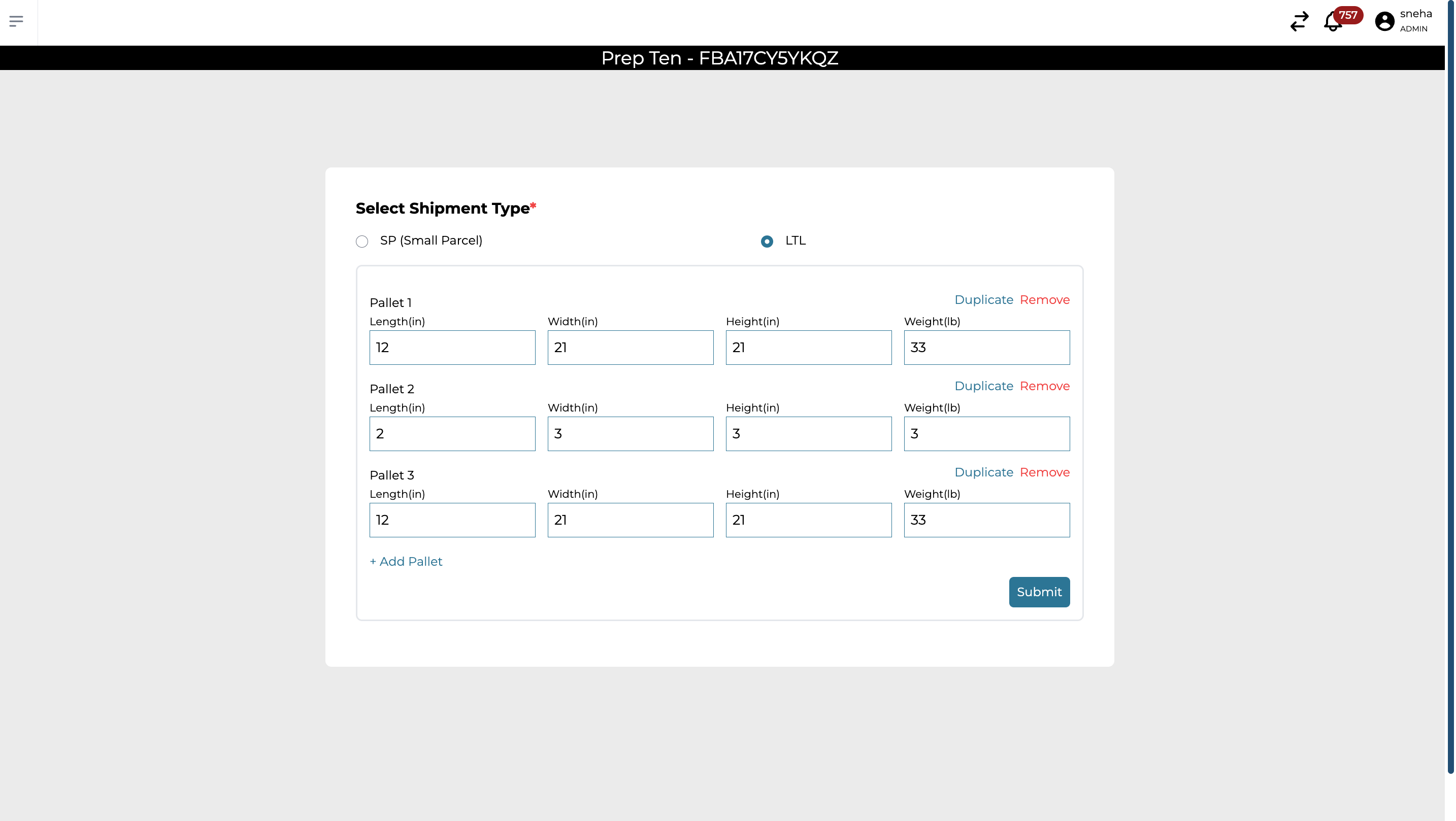Select SP (Small Parcel) radio button
The image size is (1456, 821).
tap(362, 241)
